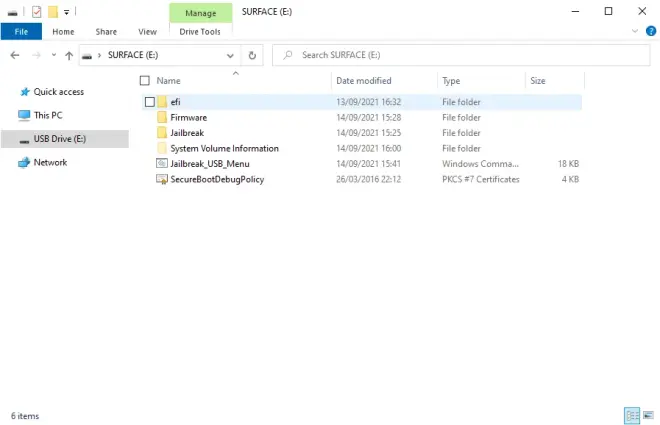Screen dimensions: 660x425
Task: Click the drive icon in title bar
Action: pyautogui.click(x=13, y=13)
